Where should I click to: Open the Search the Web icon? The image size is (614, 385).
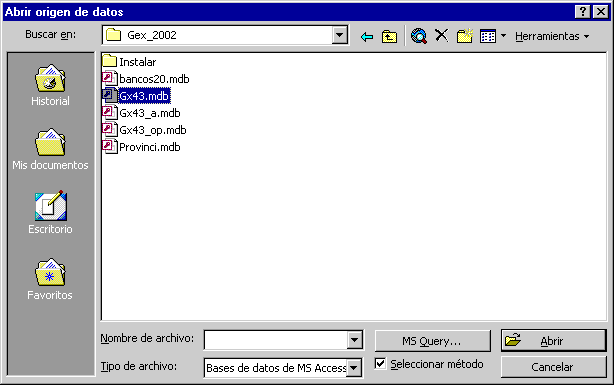[x=419, y=36]
